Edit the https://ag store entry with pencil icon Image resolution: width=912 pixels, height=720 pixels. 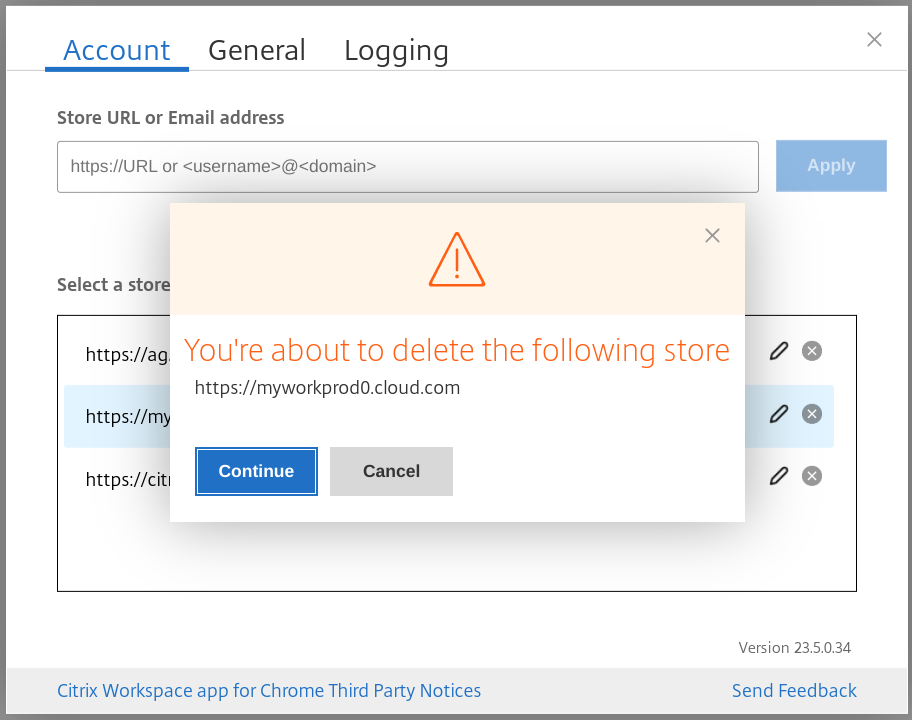tap(778, 351)
